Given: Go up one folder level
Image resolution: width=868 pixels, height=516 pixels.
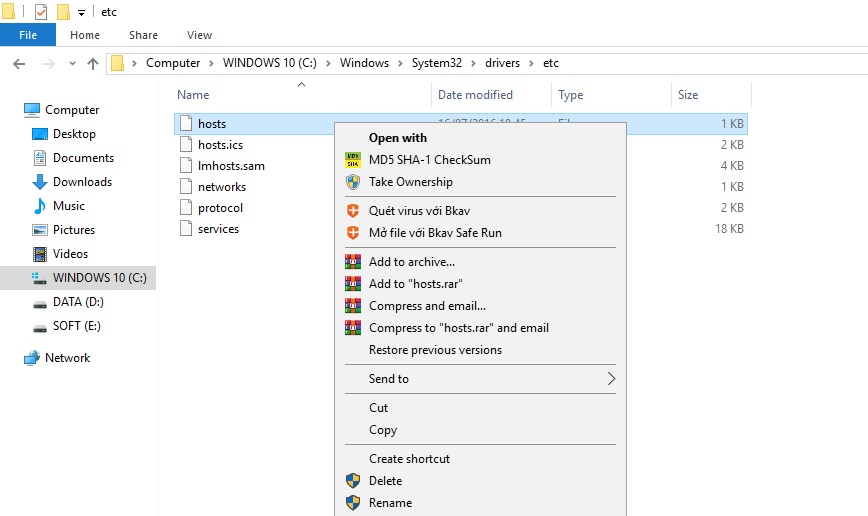Looking at the screenshot, I should (93, 64).
